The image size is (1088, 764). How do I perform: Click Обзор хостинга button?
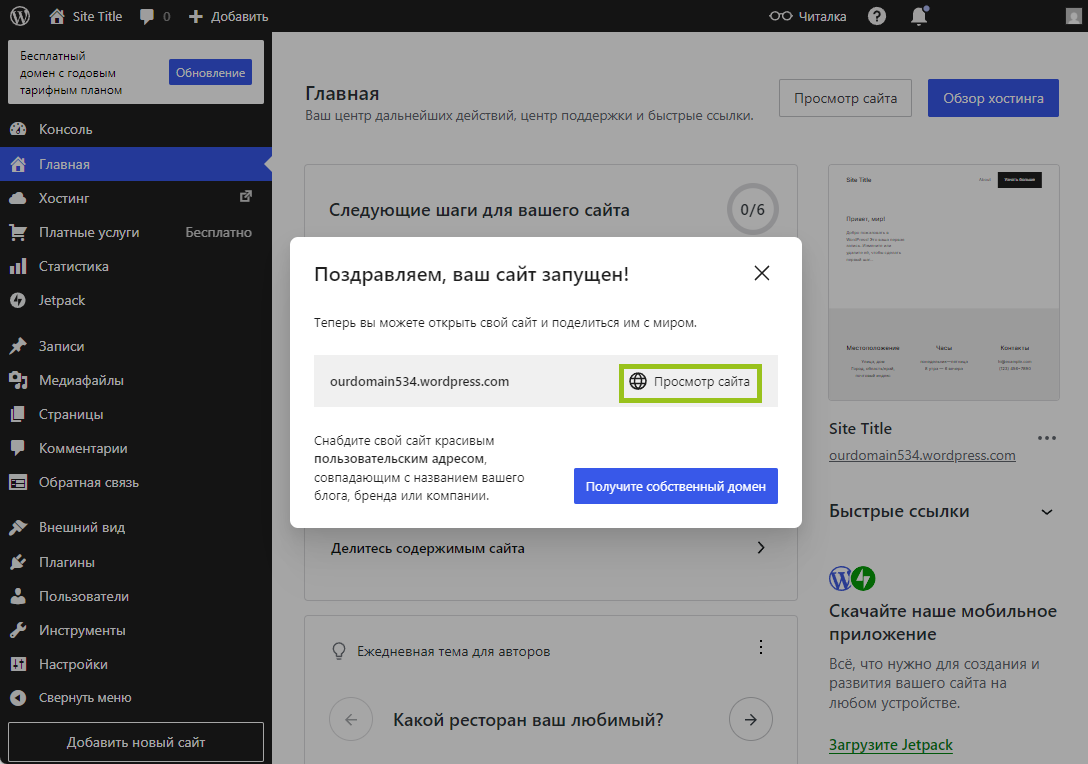[x=993, y=98]
